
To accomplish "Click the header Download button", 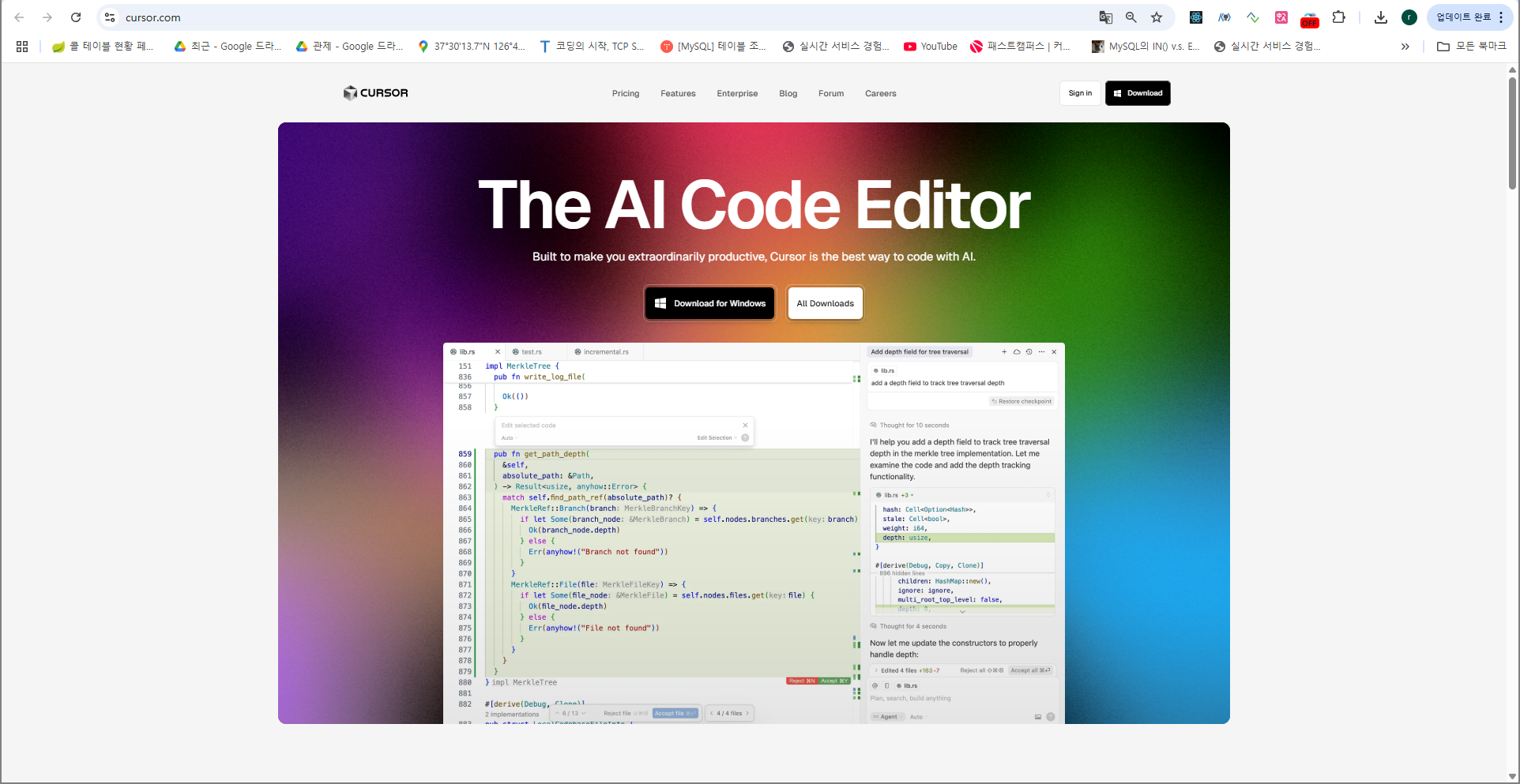I will pos(1138,93).
